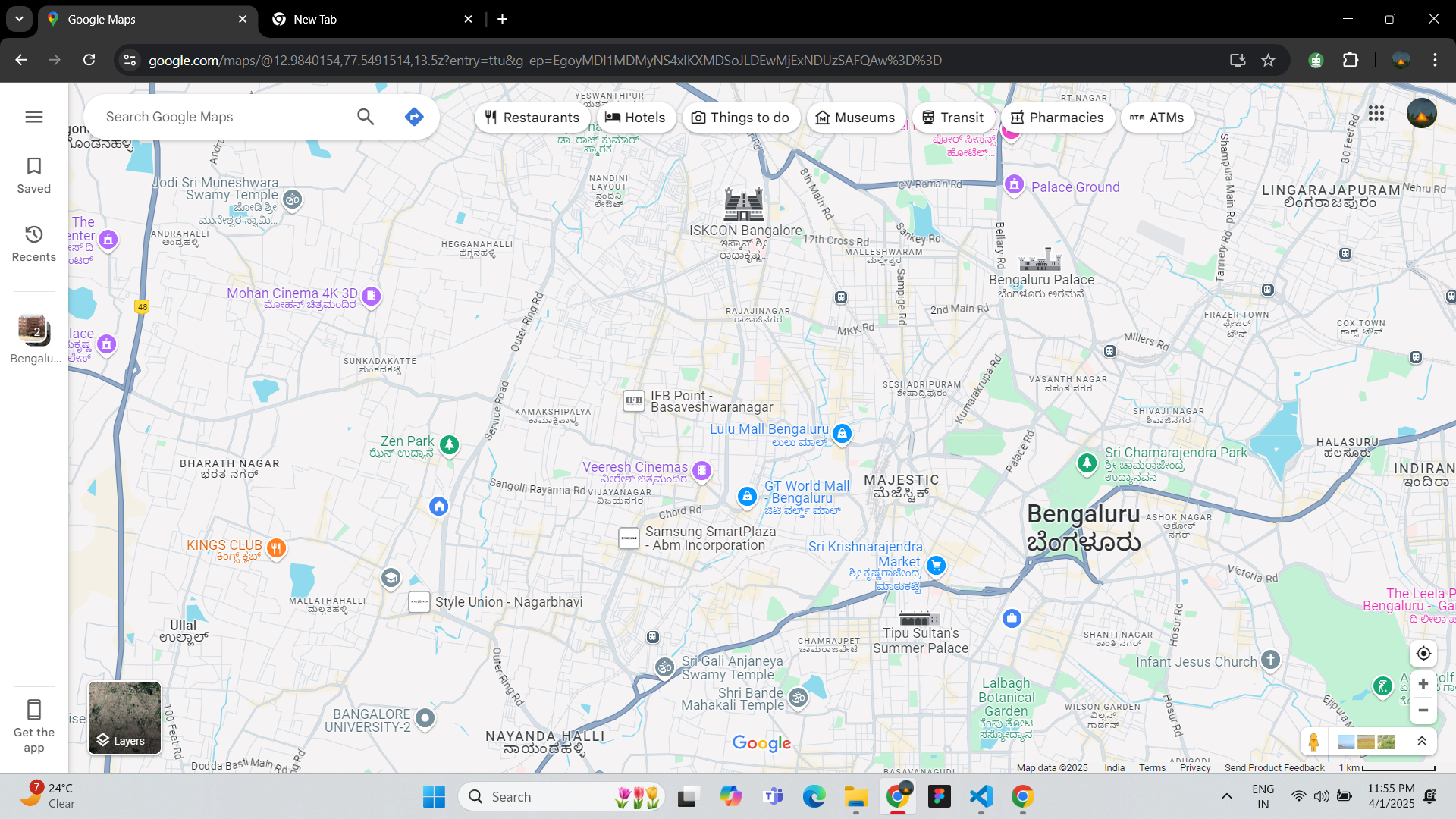Select KINGS CLUB restaurant pin

(x=277, y=548)
